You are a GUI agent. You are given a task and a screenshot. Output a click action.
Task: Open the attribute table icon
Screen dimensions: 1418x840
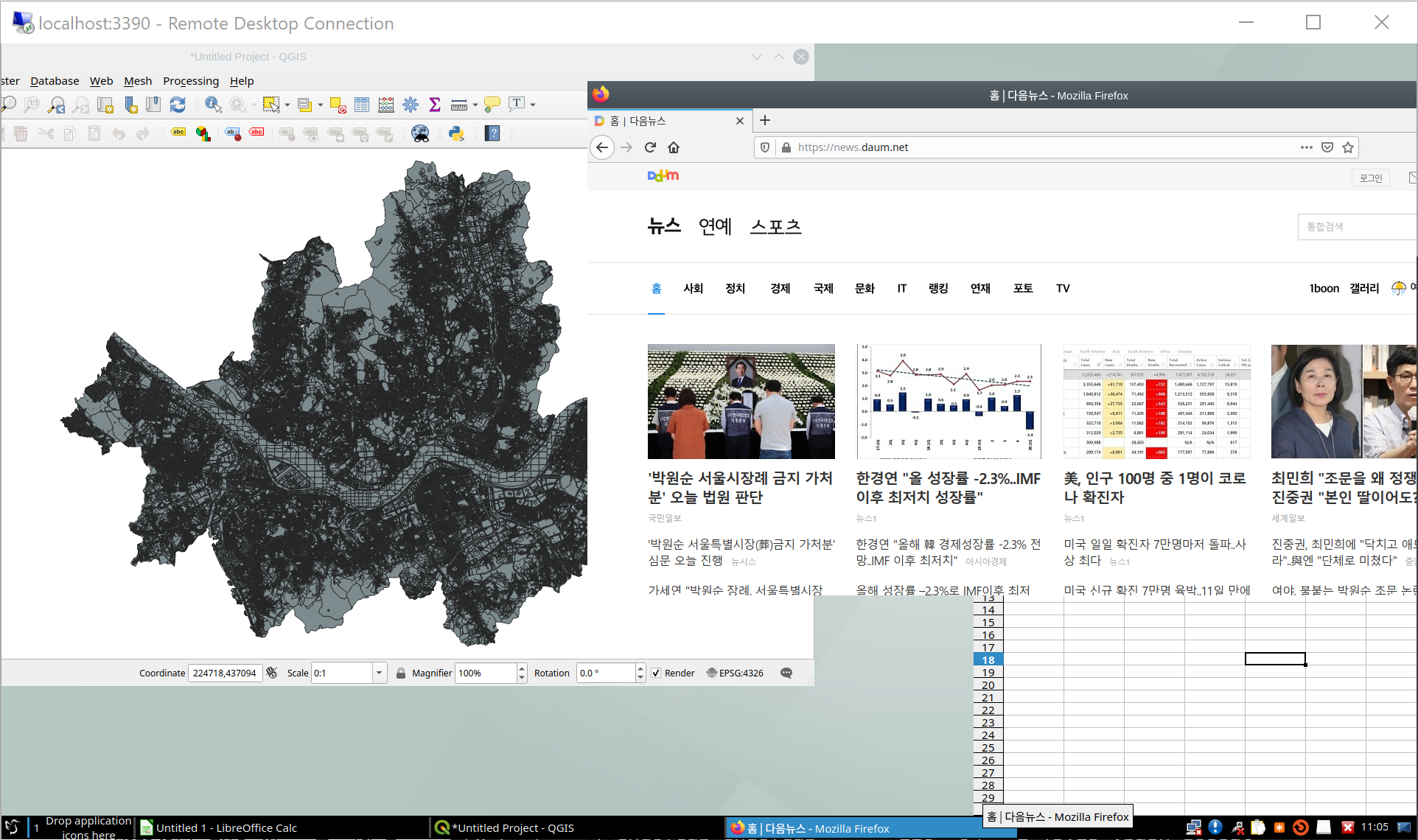click(362, 105)
